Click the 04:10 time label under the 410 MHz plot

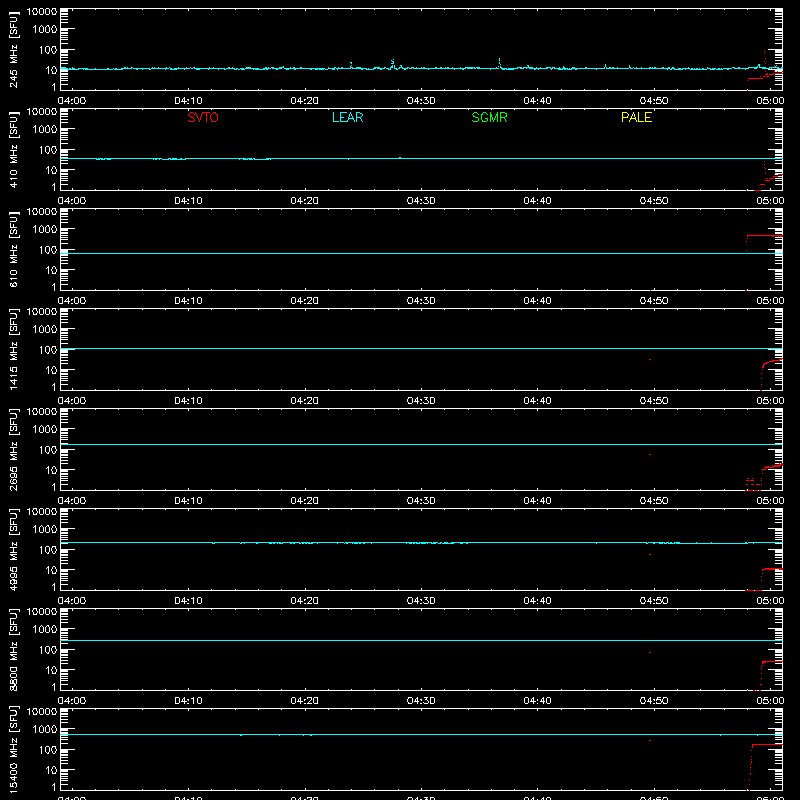(x=188, y=201)
